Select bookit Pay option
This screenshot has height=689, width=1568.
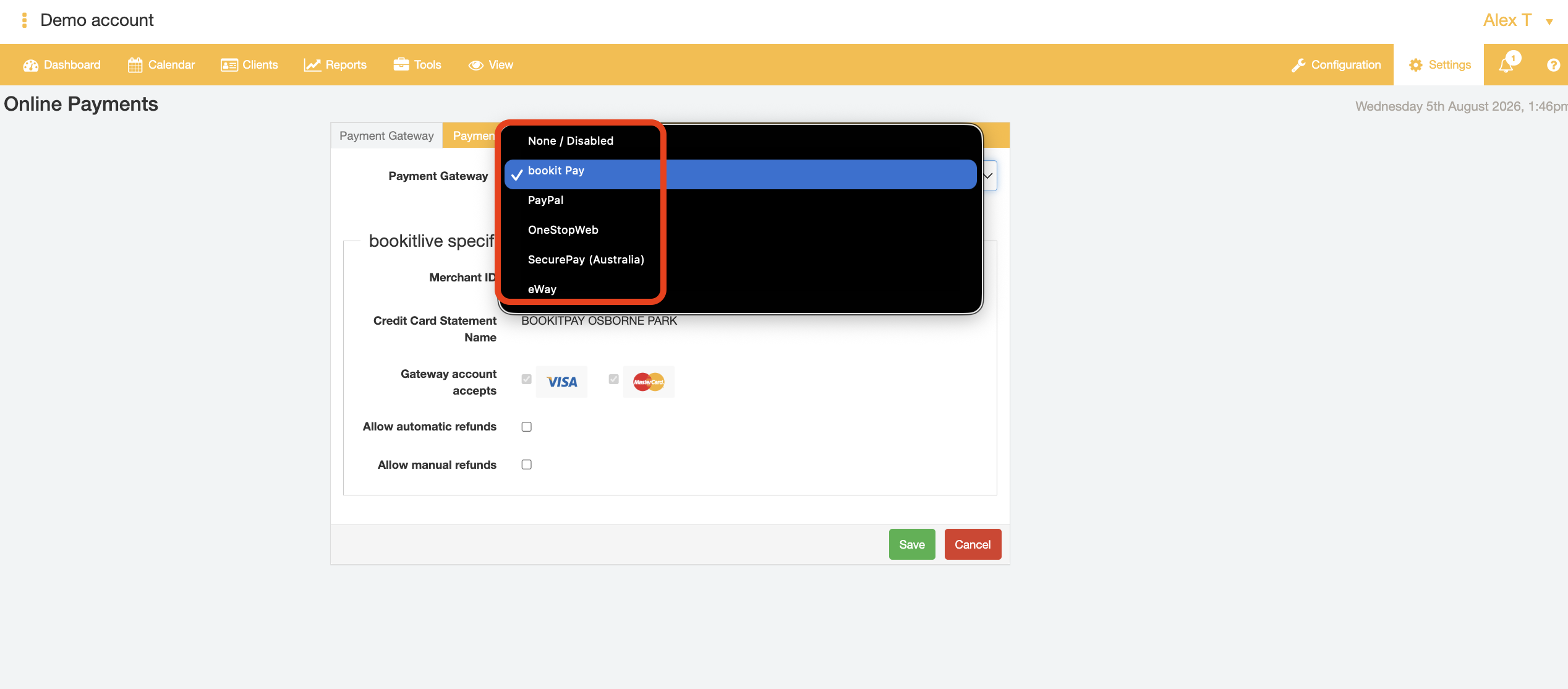click(x=740, y=174)
